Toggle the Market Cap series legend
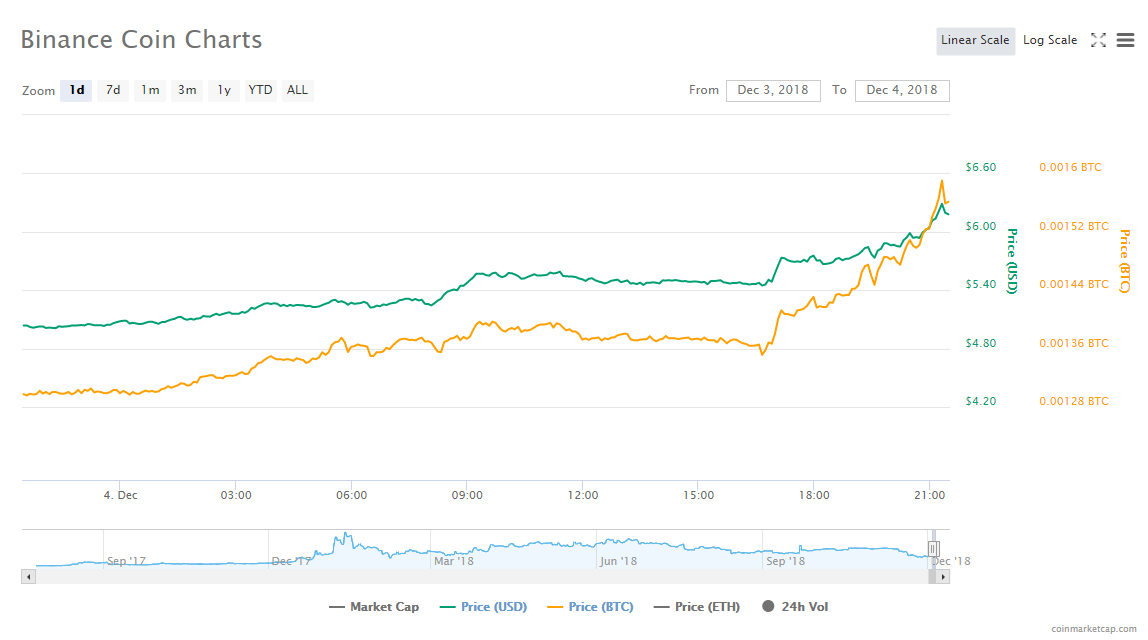 click(374, 607)
